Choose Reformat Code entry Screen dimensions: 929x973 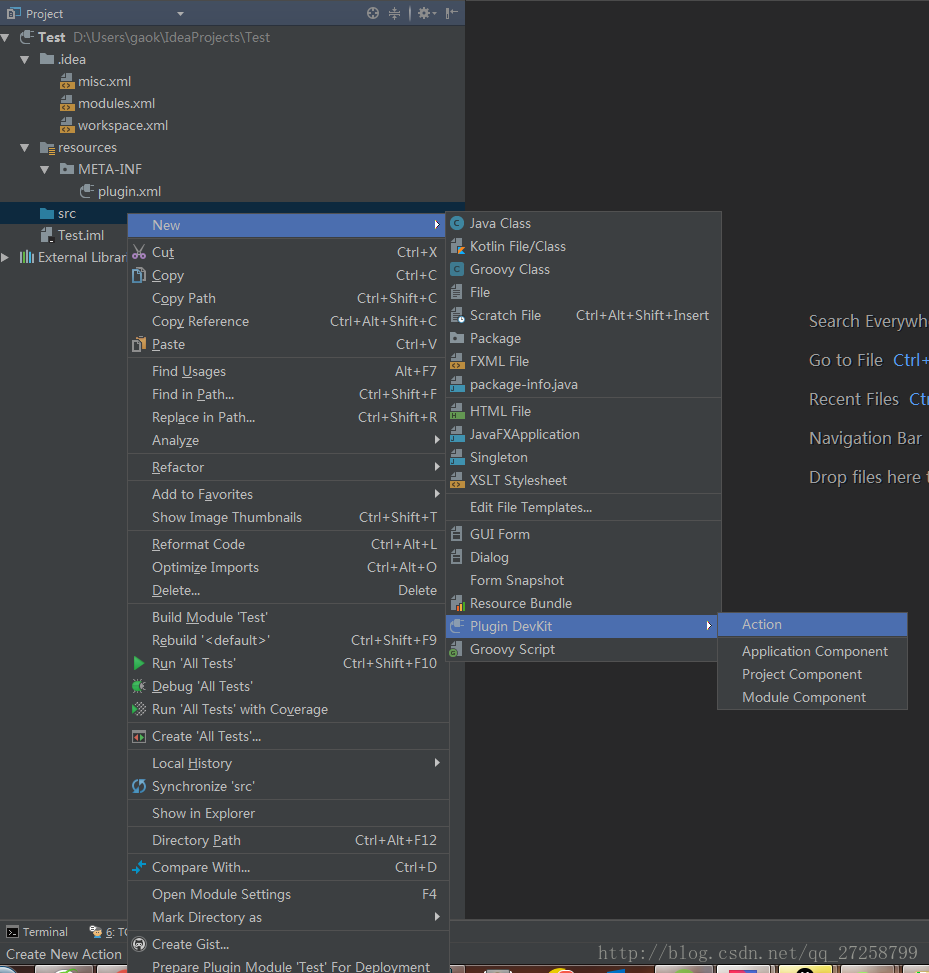point(288,544)
